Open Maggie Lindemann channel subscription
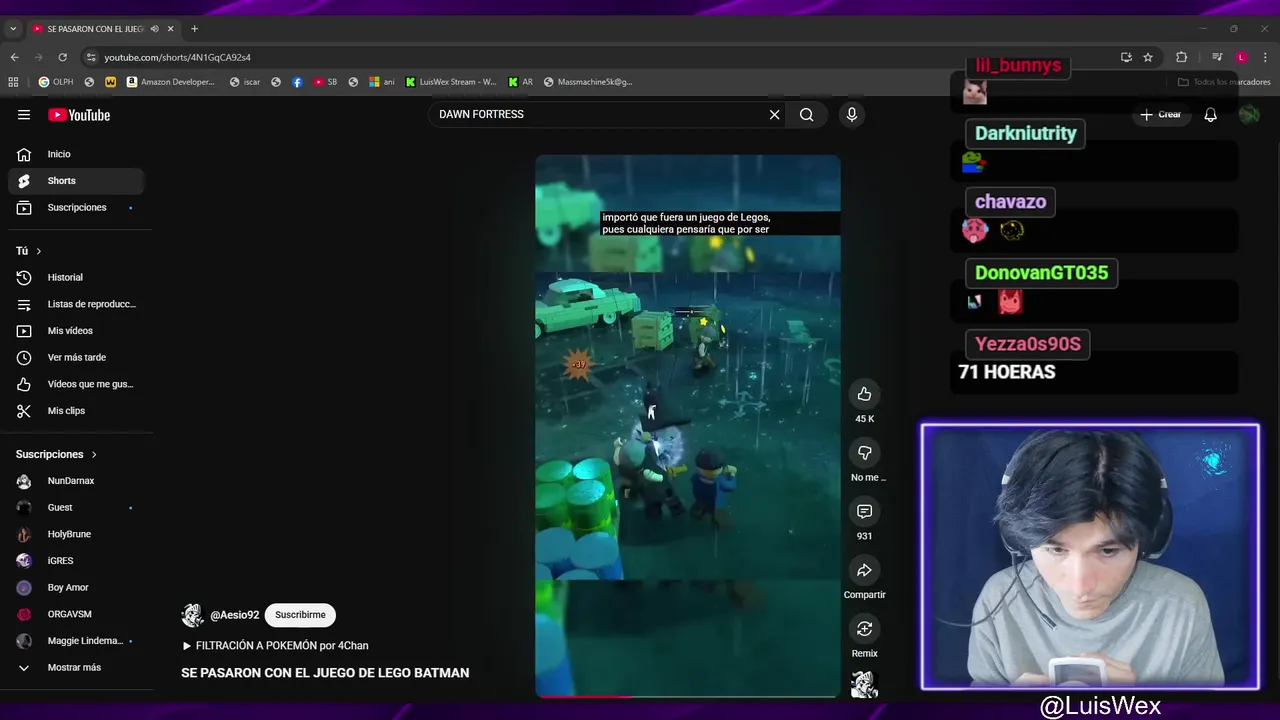 click(x=76, y=641)
